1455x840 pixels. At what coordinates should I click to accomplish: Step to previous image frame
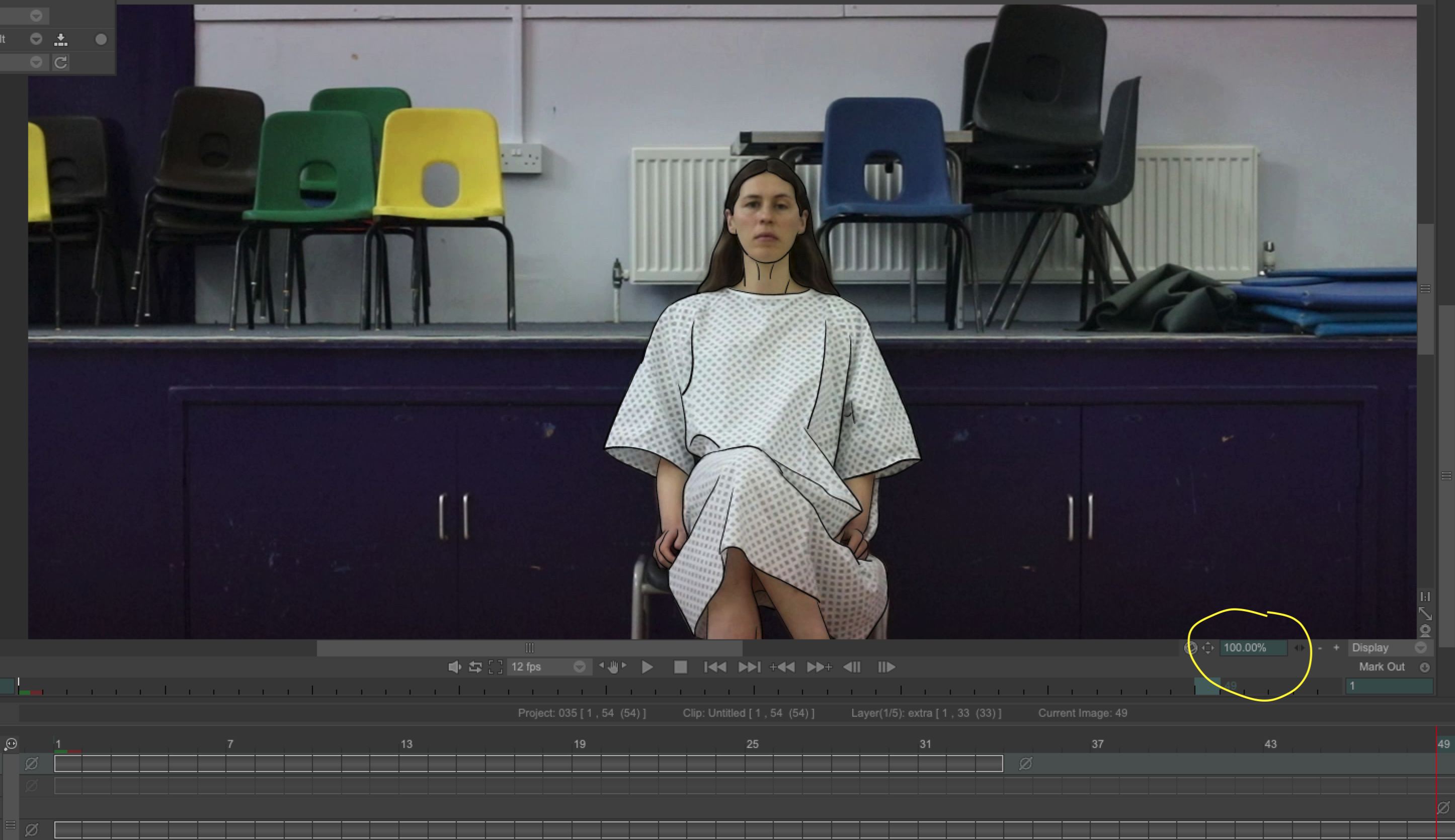852,667
